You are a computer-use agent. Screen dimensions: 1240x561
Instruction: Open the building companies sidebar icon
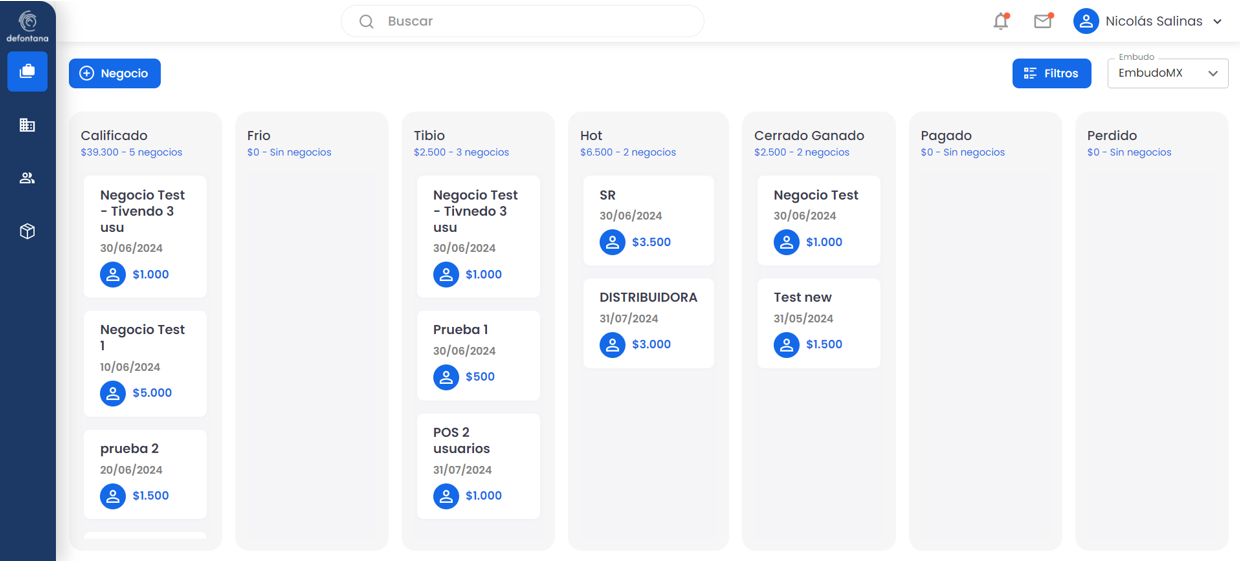click(27, 125)
